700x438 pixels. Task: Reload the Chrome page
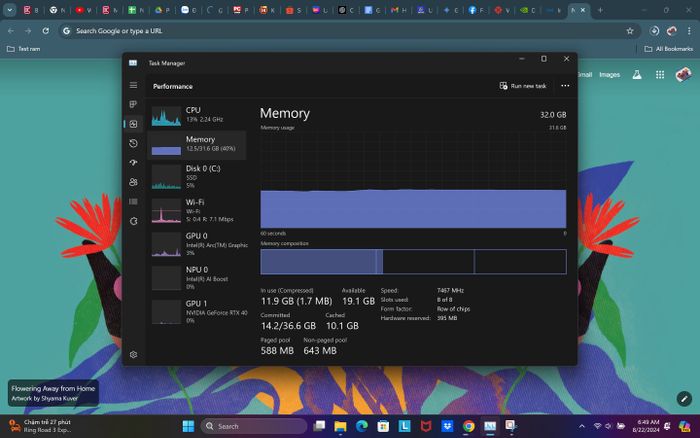pyautogui.click(x=46, y=31)
